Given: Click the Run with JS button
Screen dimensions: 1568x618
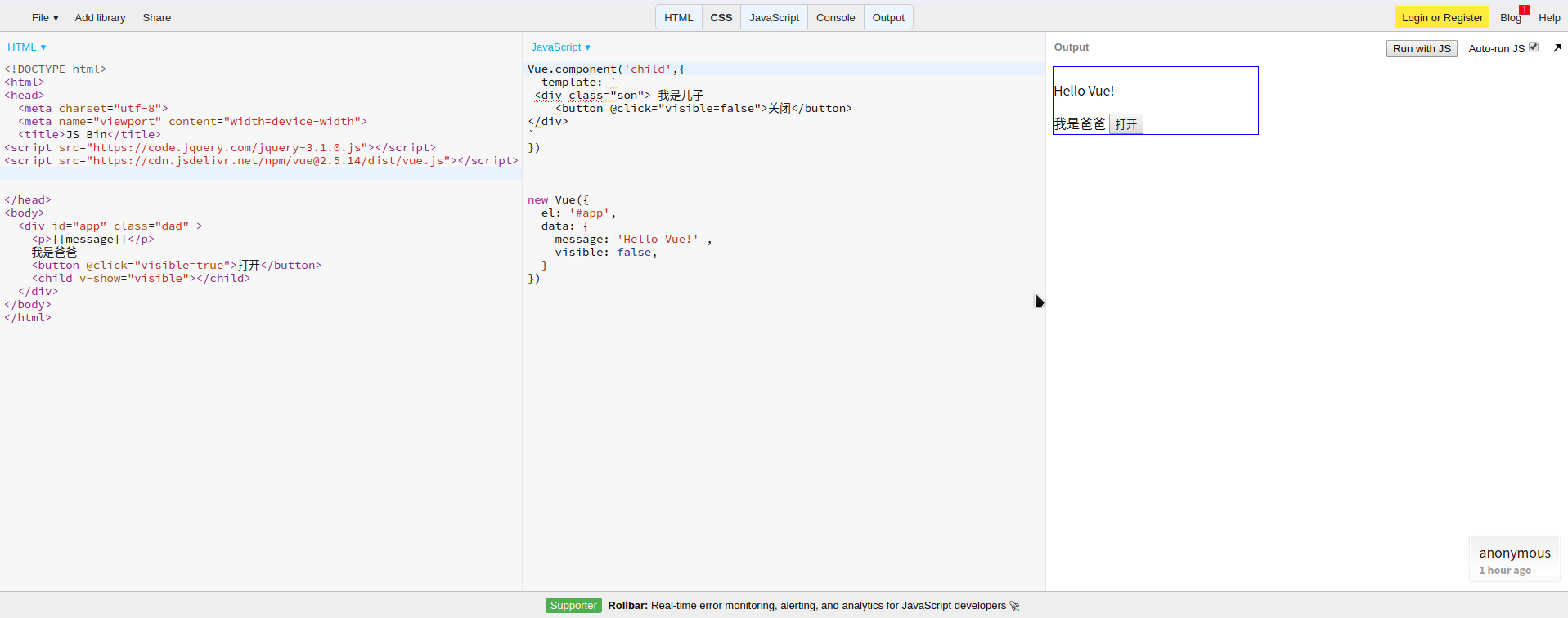Looking at the screenshot, I should click(x=1421, y=48).
